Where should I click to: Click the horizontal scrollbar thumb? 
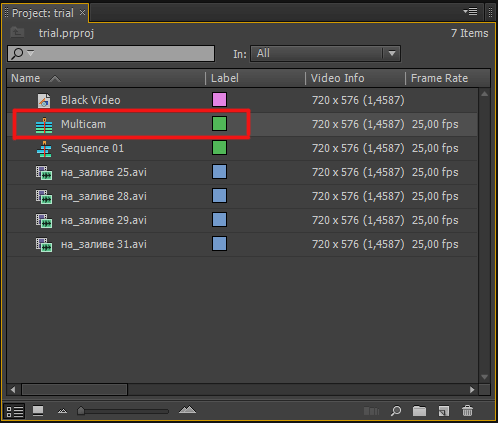[x=75, y=389]
